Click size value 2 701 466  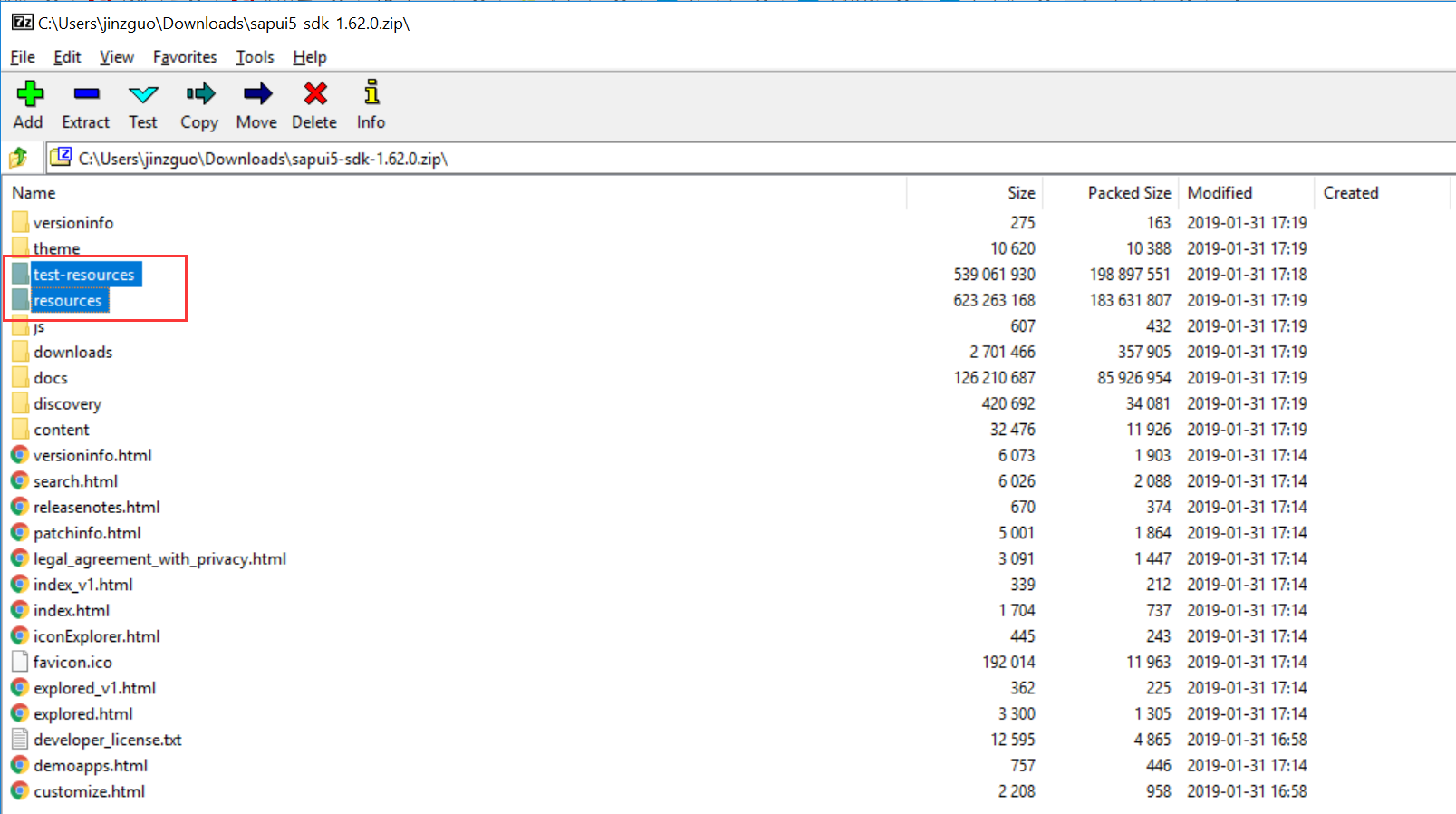[1002, 352]
